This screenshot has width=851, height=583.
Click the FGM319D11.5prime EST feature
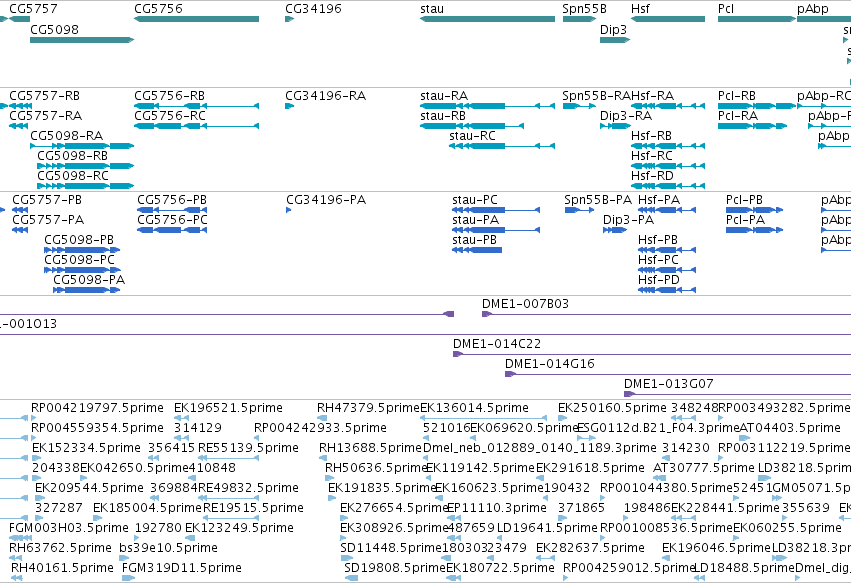pyautogui.click(x=129, y=579)
